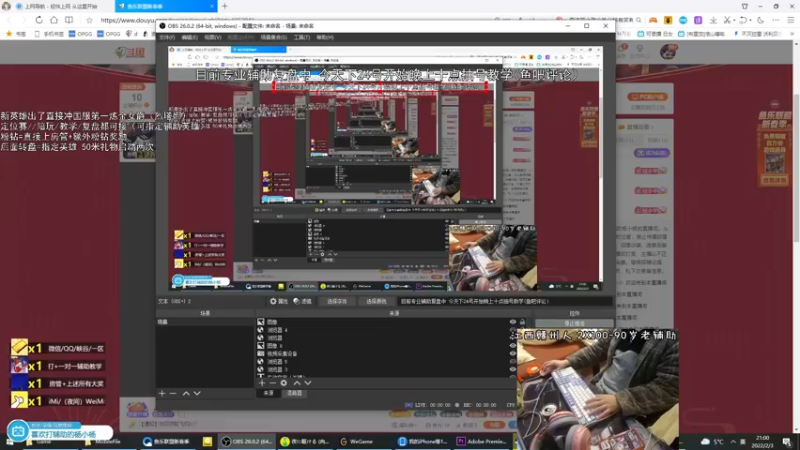
Task: Toggle visibility of top 图像 source
Action: point(513,322)
